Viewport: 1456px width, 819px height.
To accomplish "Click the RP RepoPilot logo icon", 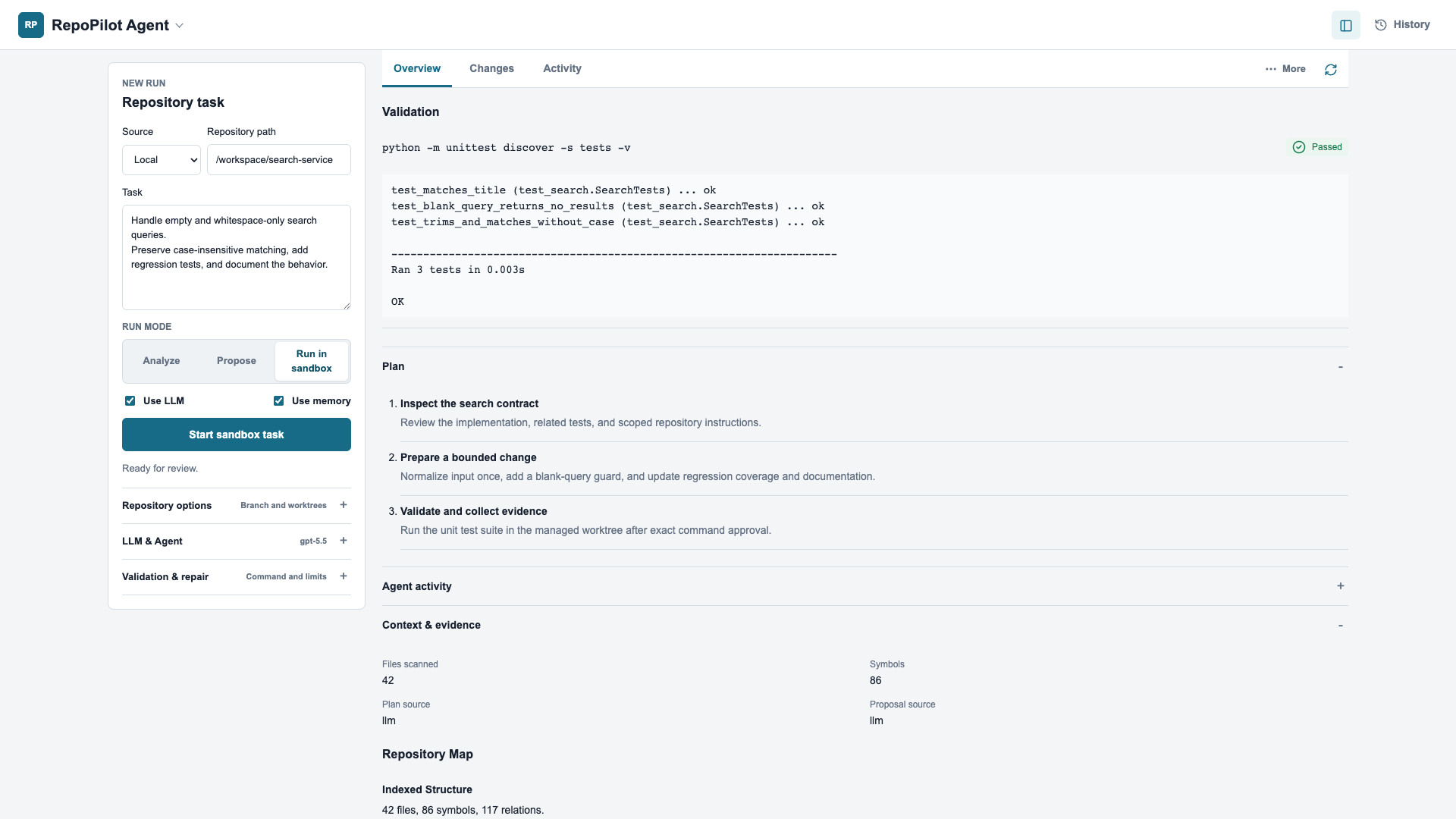I will pyautogui.click(x=31, y=25).
